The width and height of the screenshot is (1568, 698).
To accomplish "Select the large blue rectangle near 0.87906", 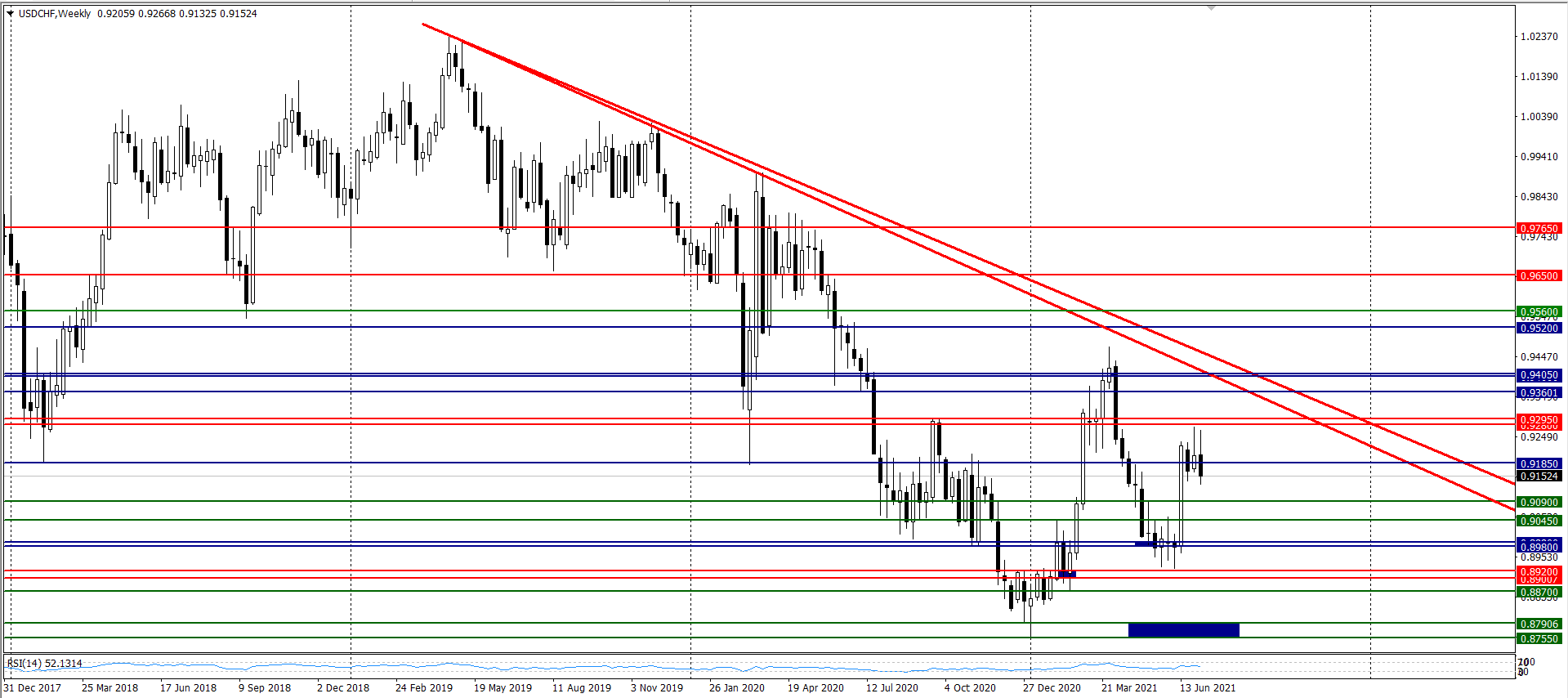I will (1183, 629).
